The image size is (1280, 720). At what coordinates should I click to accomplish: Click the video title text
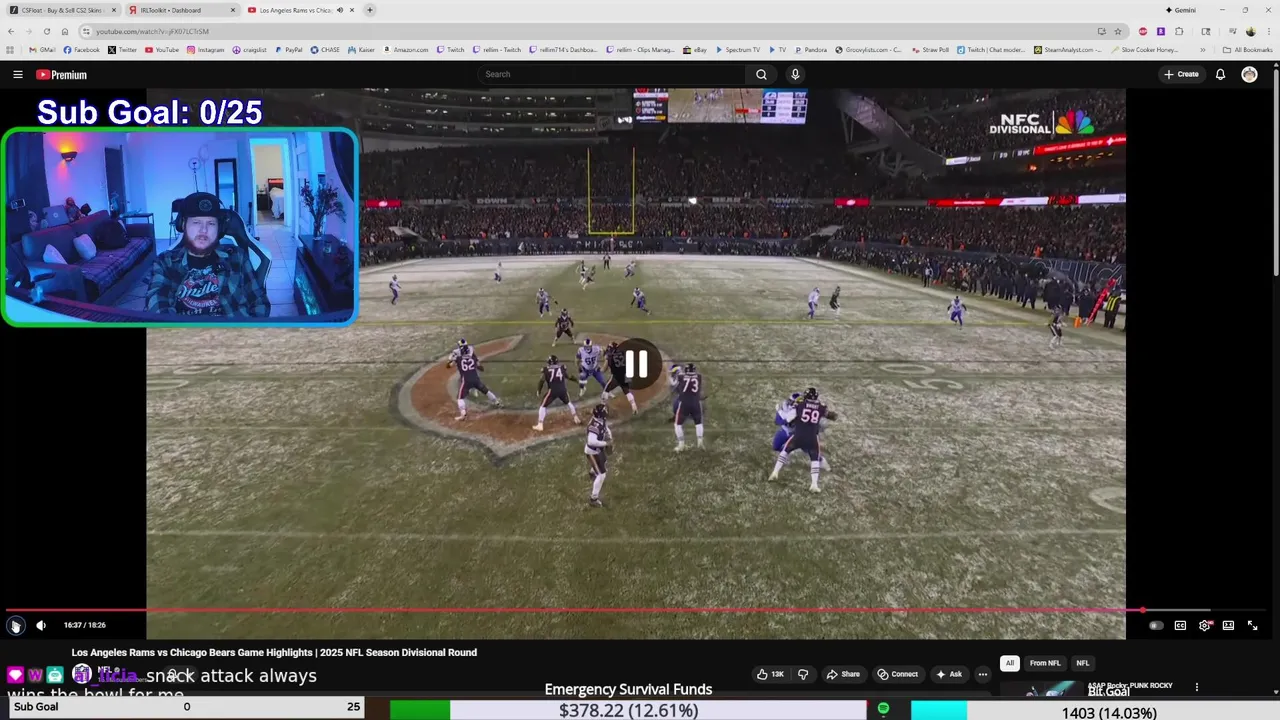point(274,652)
